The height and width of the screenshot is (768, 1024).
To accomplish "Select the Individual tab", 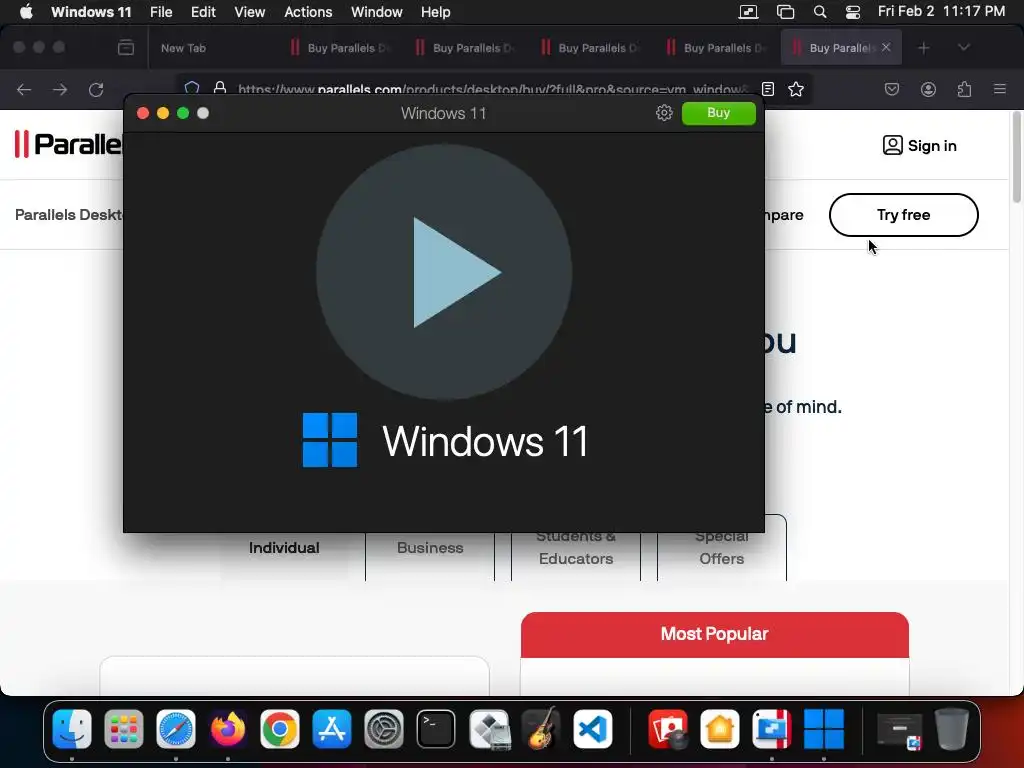I will coord(284,548).
